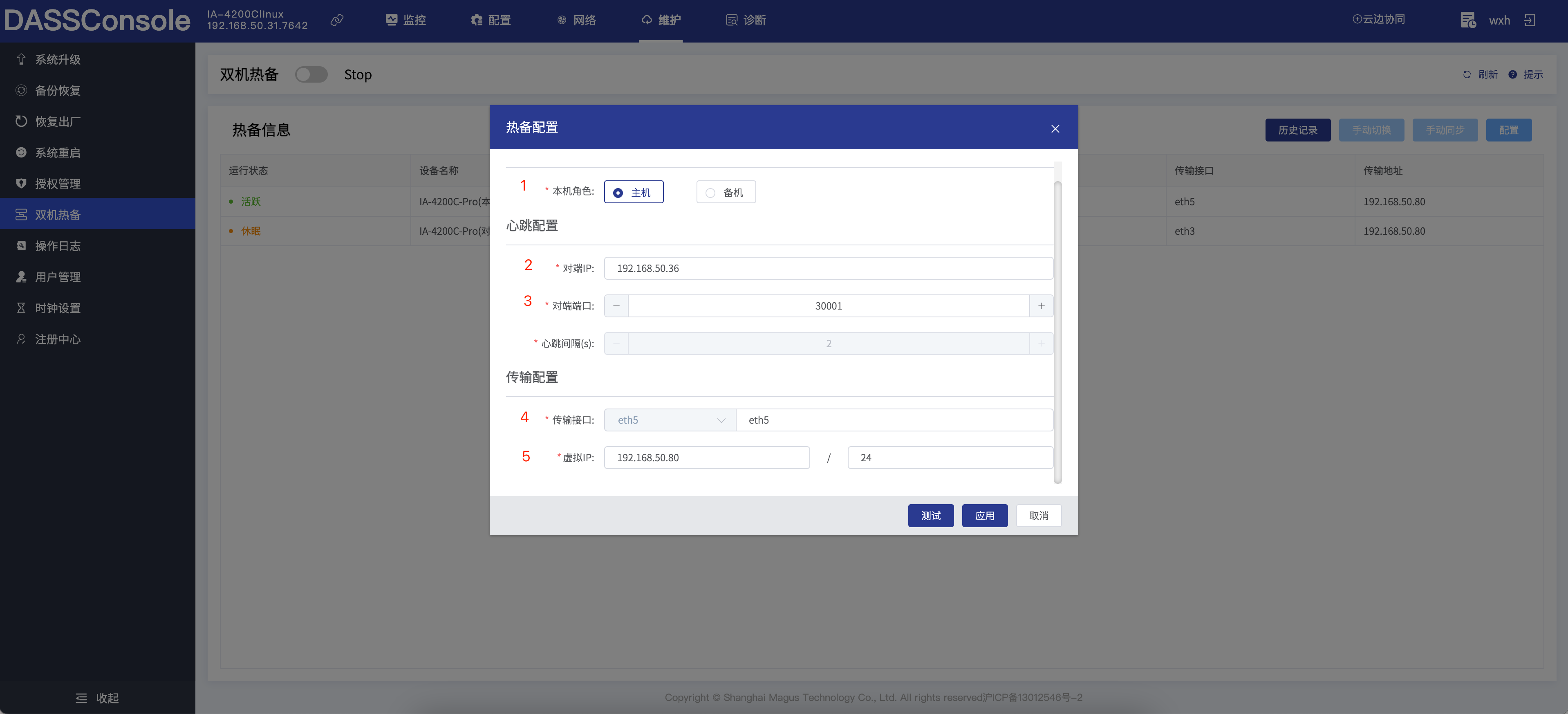Click the 备份恢复 backup icon in the sidebar

point(21,90)
